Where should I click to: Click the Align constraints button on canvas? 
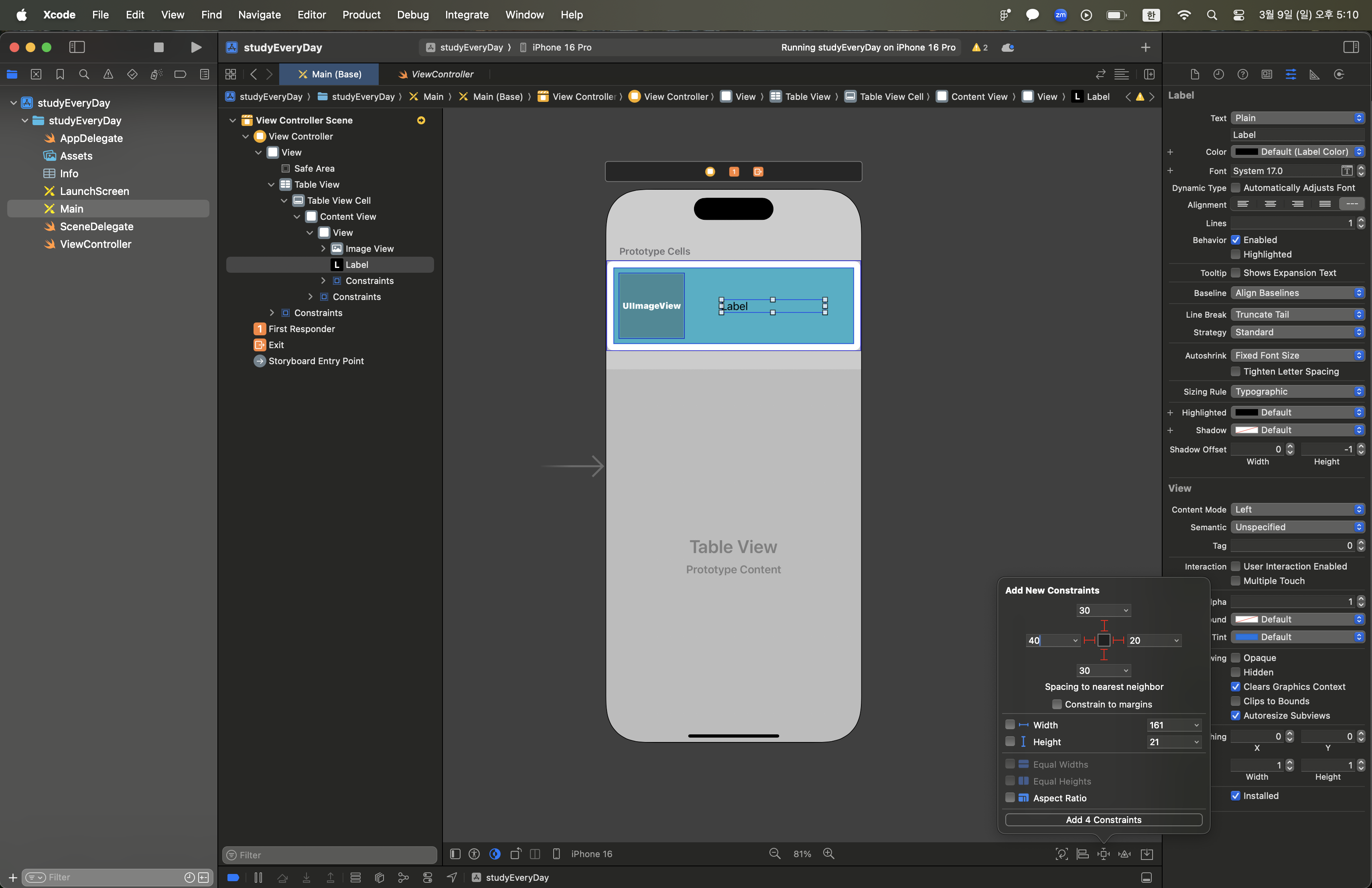(x=1083, y=854)
